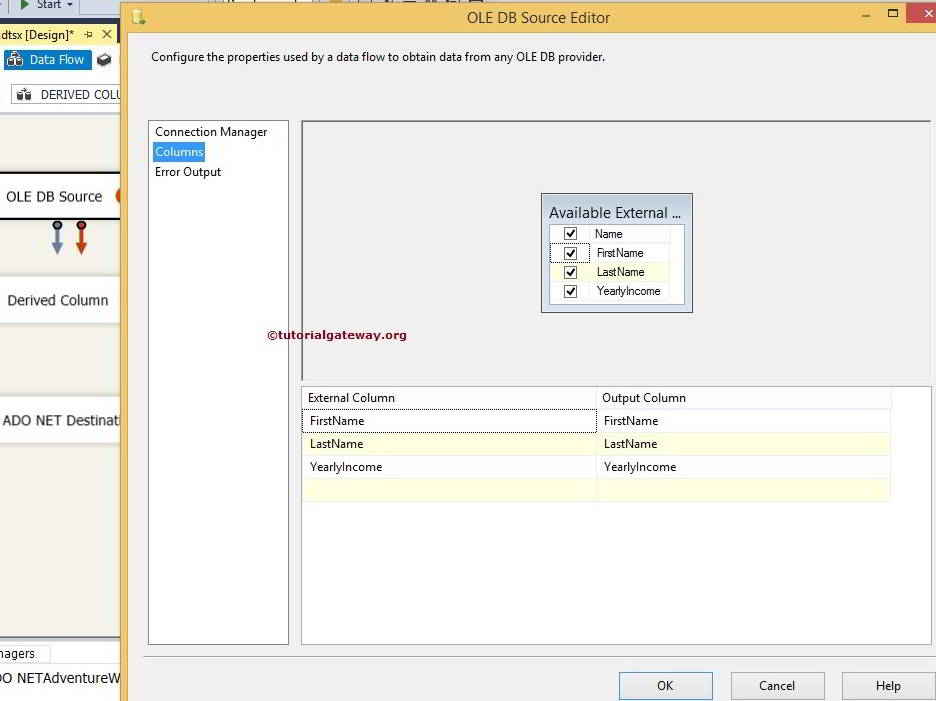
Task: Select the dtsx [Design] document tab
Action: click(x=38, y=32)
